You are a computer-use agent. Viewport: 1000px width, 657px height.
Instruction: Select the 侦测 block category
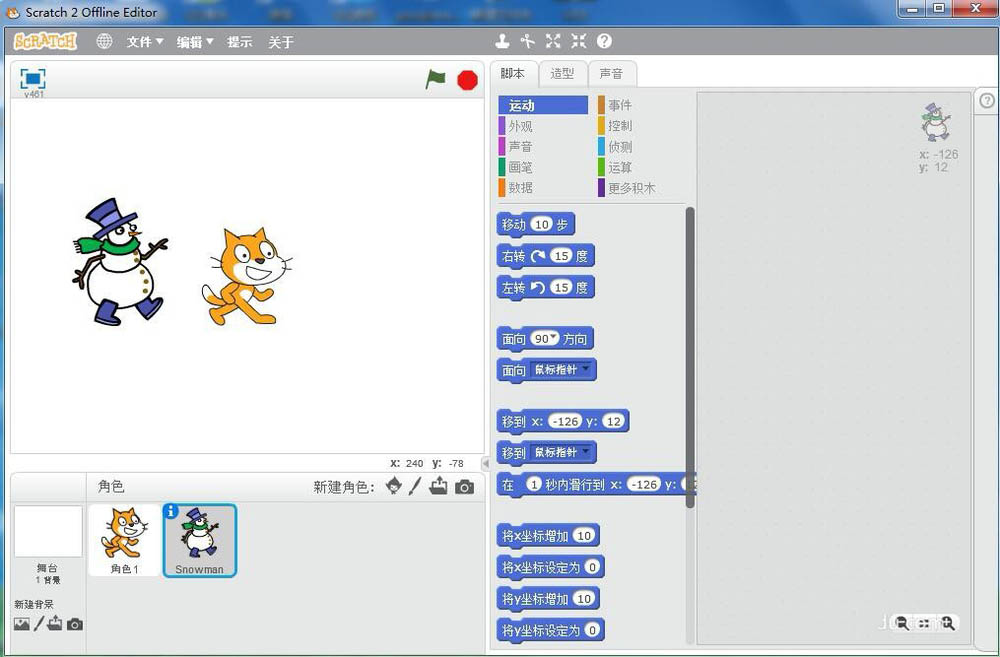click(641, 147)
